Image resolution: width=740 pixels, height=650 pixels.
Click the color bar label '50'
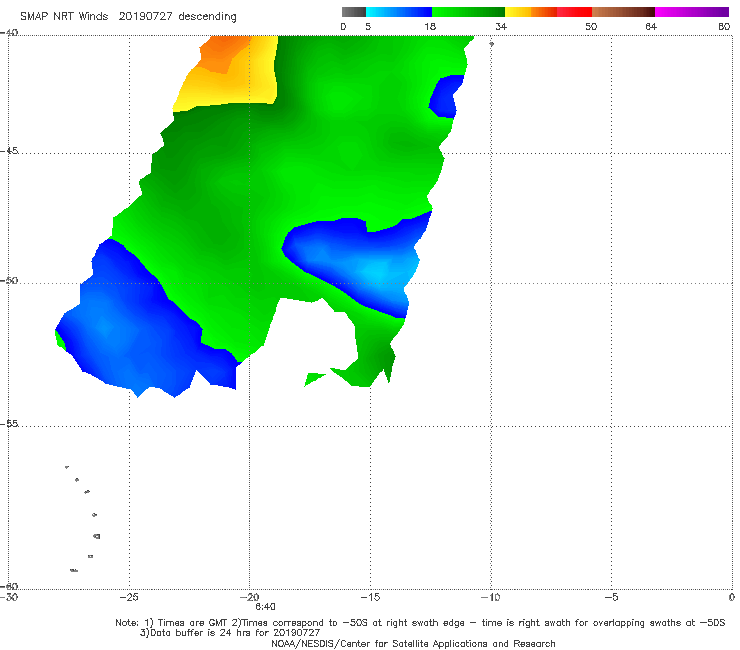pos(591,27)
